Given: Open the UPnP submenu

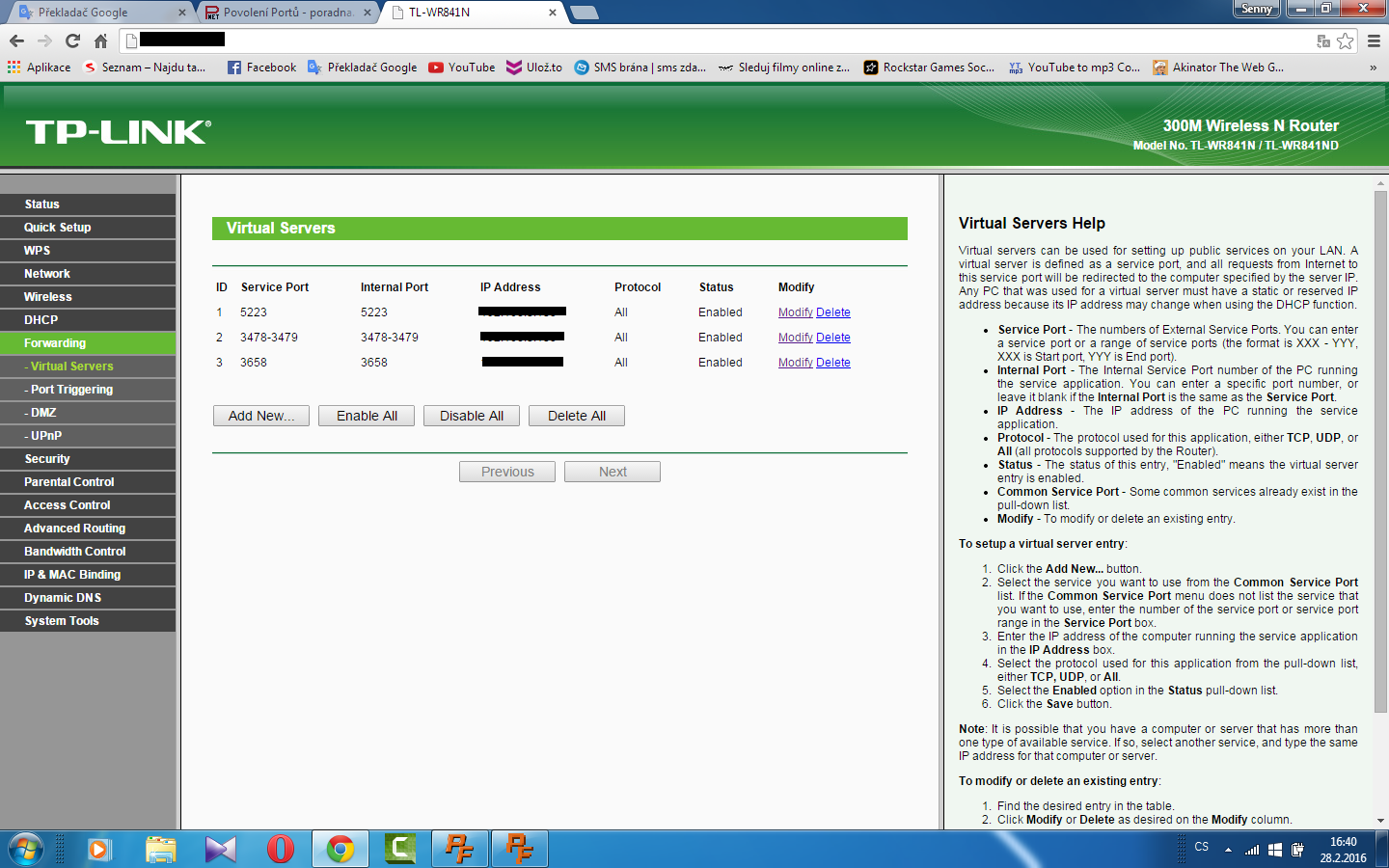Looking at the screenshot, I should pos(88,436).
